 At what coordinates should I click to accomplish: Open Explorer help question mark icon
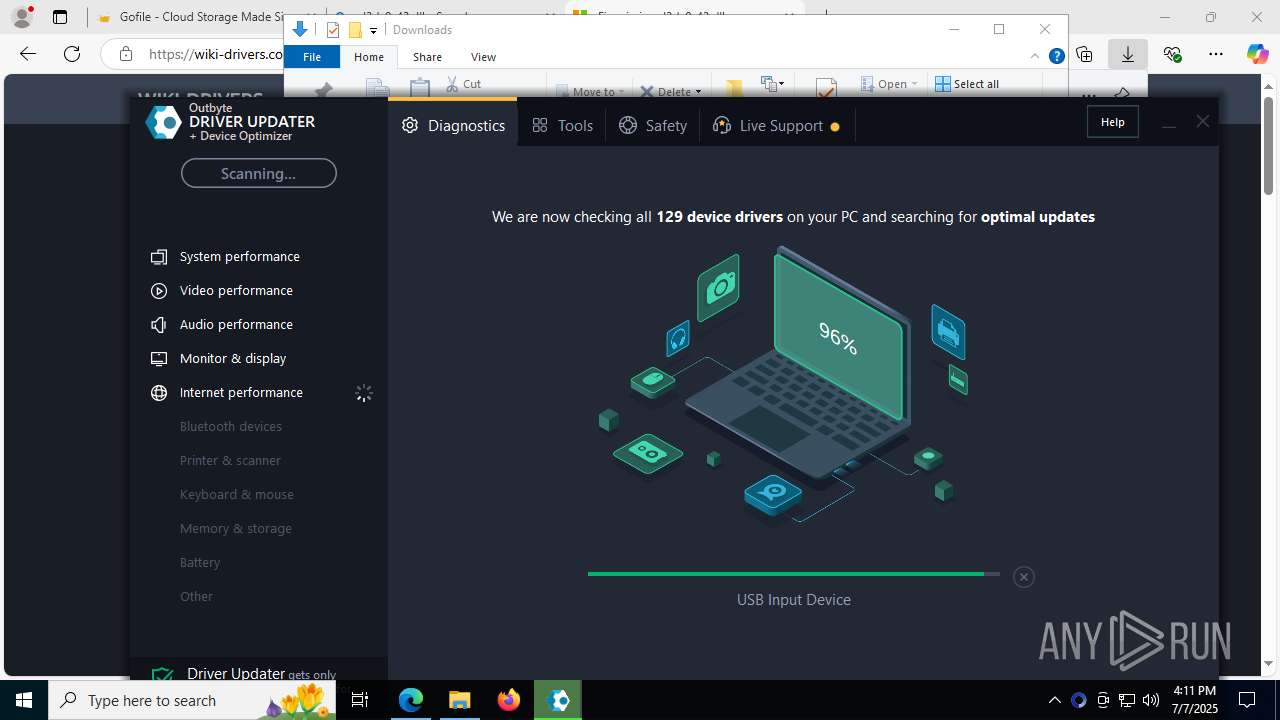point(1056,56)
